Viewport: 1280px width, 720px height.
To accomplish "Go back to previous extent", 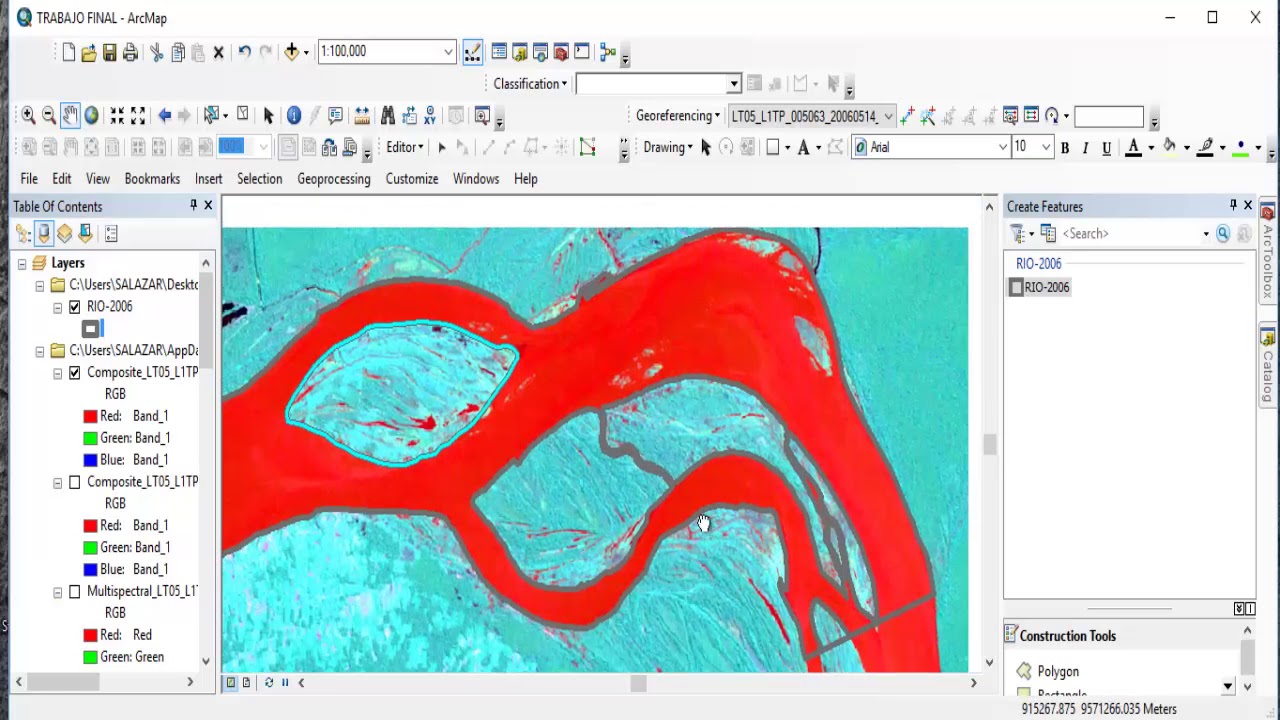I will [x=165, y=116].
